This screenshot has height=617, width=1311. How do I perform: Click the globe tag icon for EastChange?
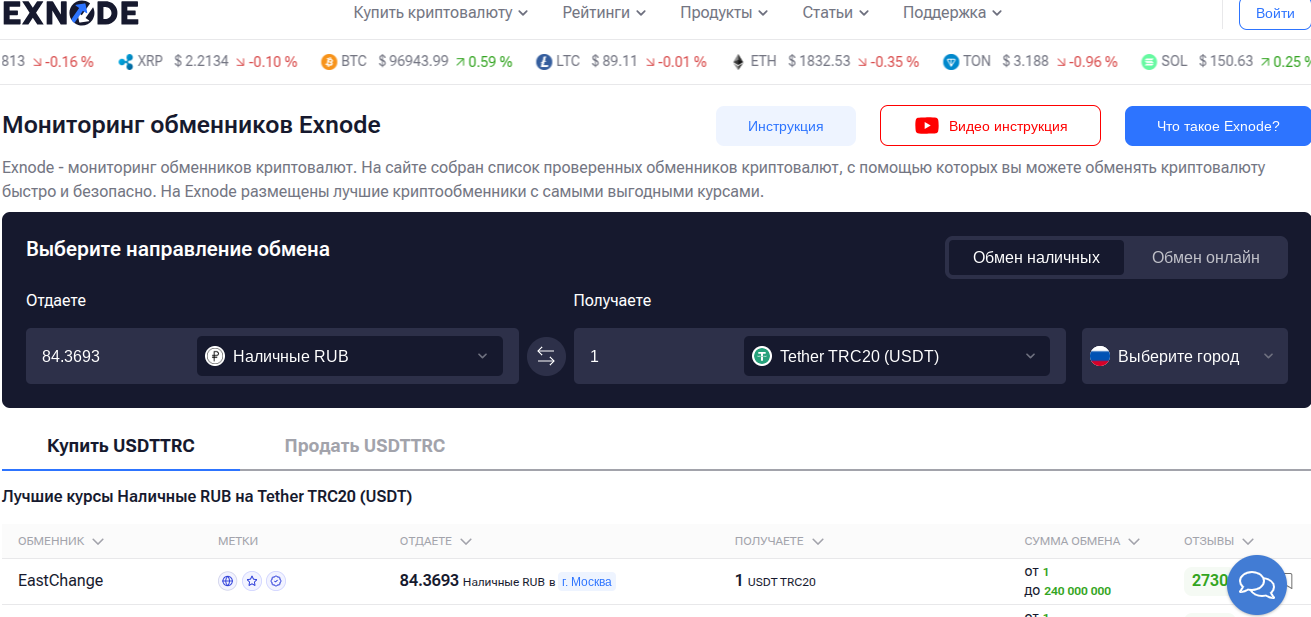(x=227, y=581)
